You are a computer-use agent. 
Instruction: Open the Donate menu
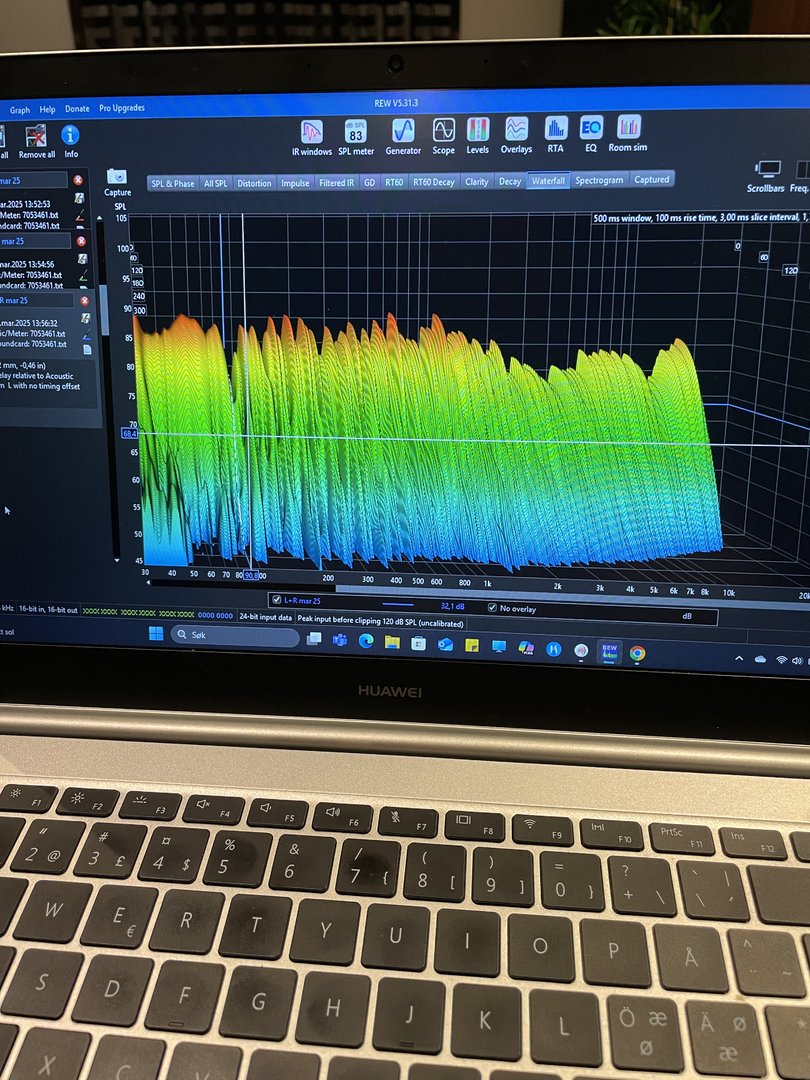click(77, 109)
